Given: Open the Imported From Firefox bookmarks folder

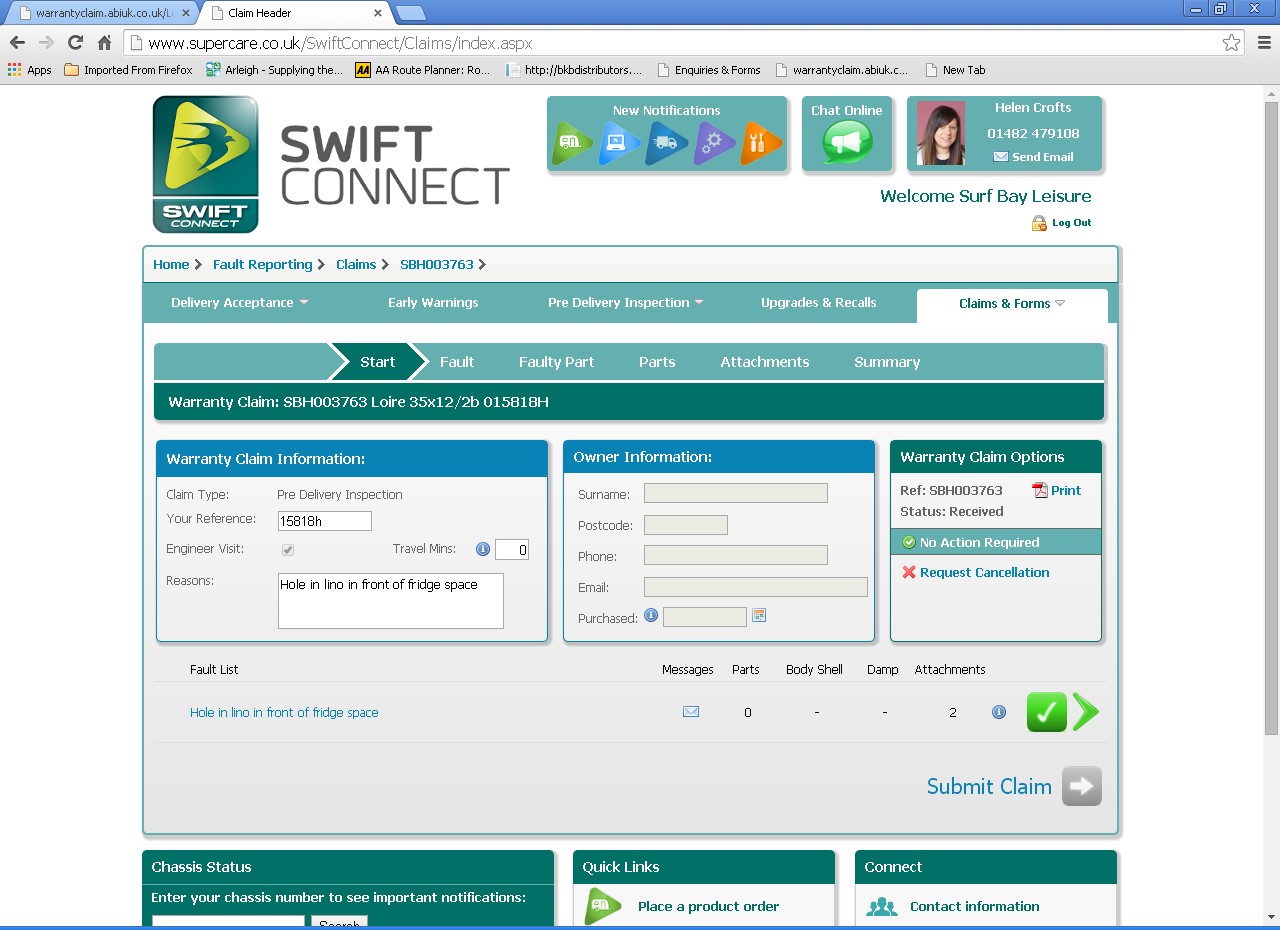Looking at the screenshot, I should (129, 70).
